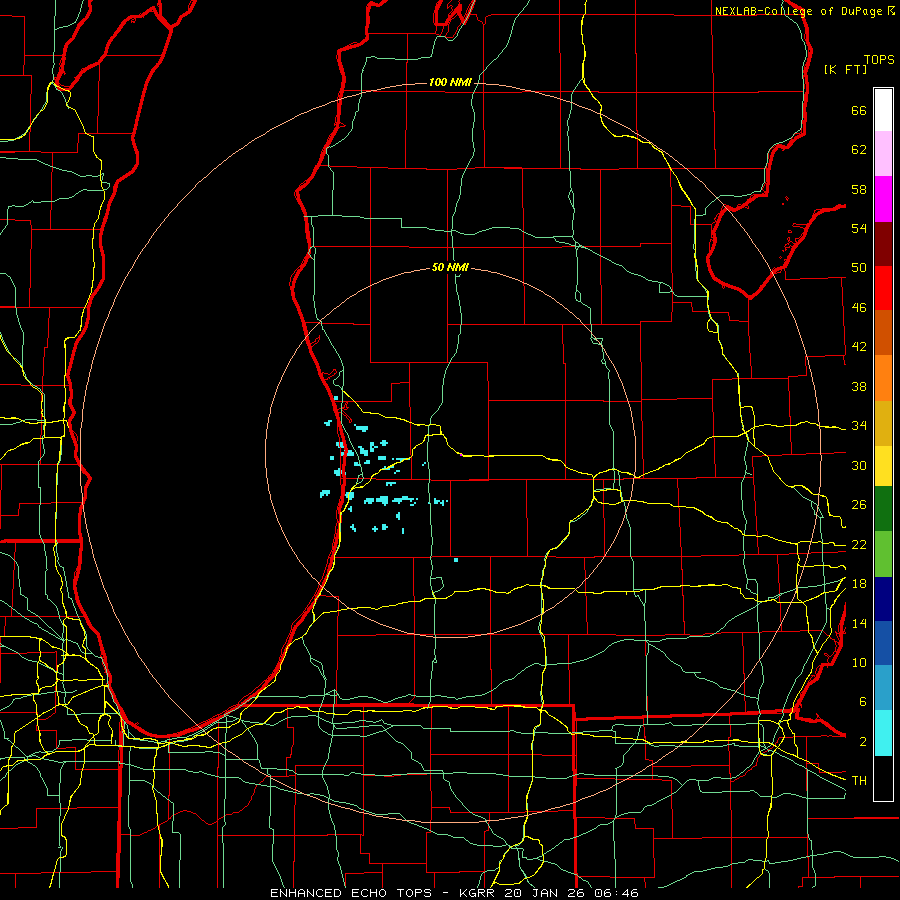Click the yellow 34 K FT legend swatch
The height and width of the screenshot is (900, 900).
(883, 466)
